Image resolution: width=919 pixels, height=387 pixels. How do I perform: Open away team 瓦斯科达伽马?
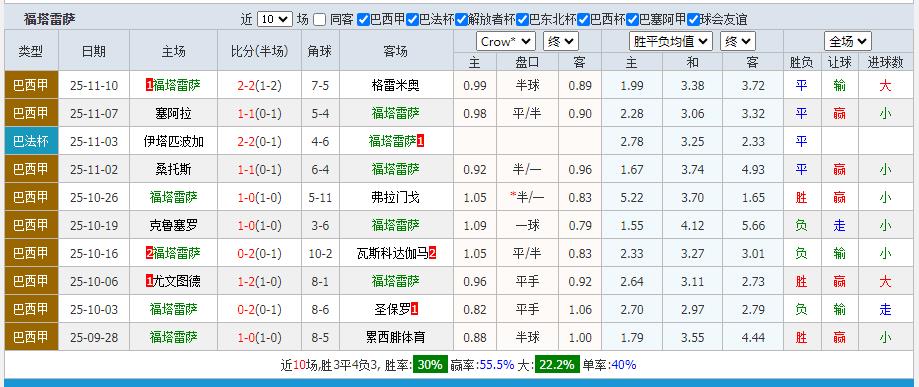tap(393, 253)
